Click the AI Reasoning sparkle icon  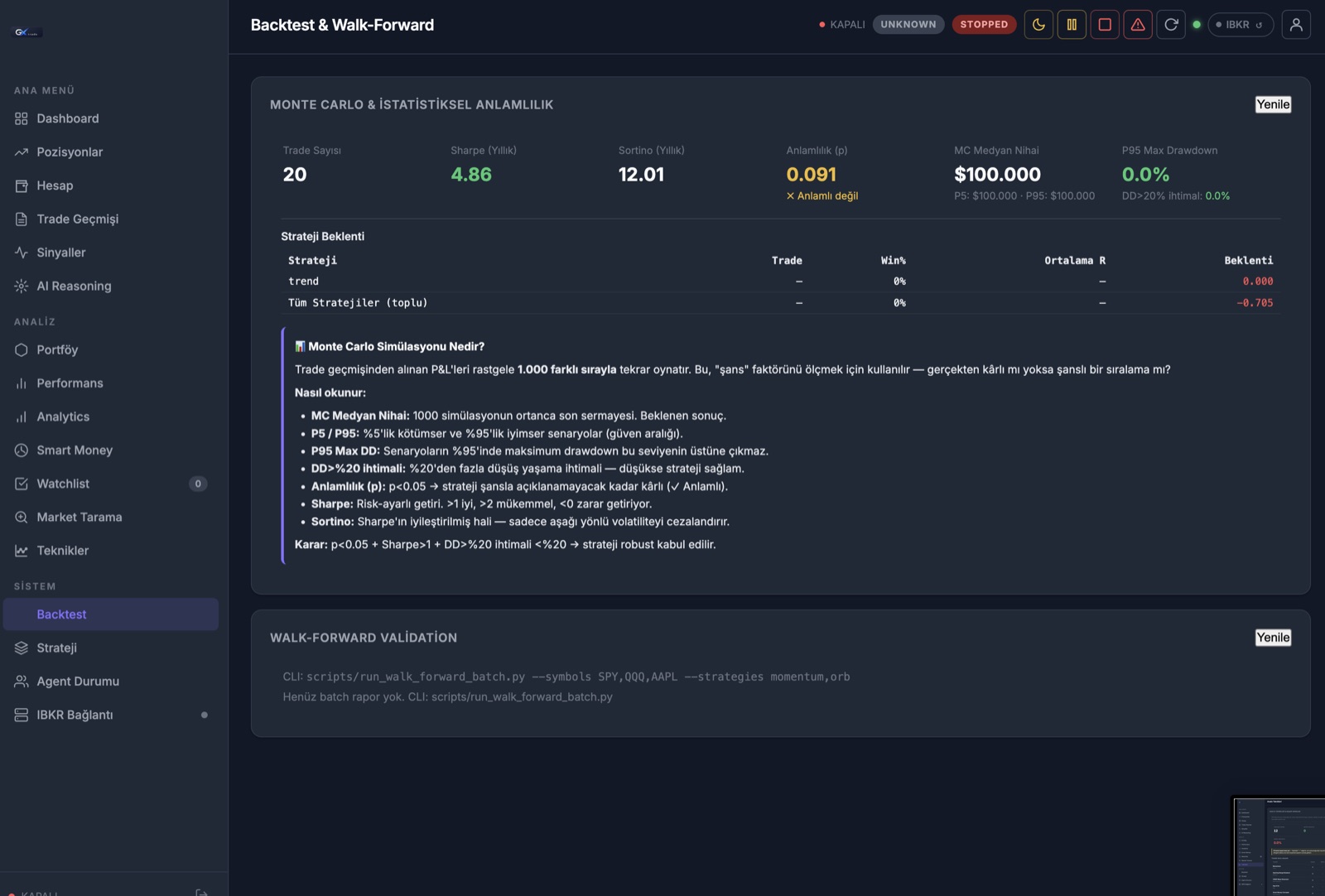[22, 286]
